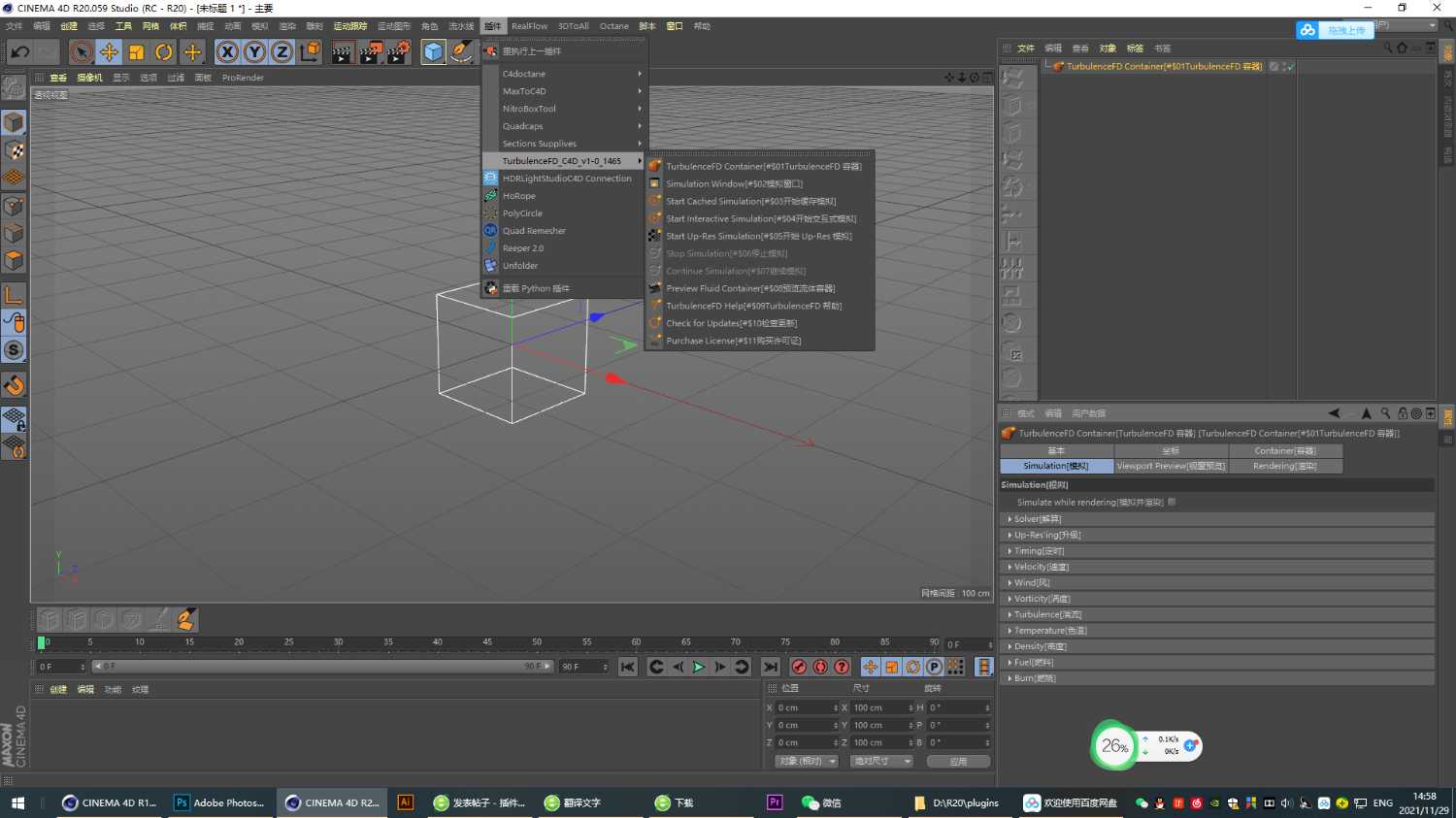
Task: Select the Move tool
Action: click(109, 51)
